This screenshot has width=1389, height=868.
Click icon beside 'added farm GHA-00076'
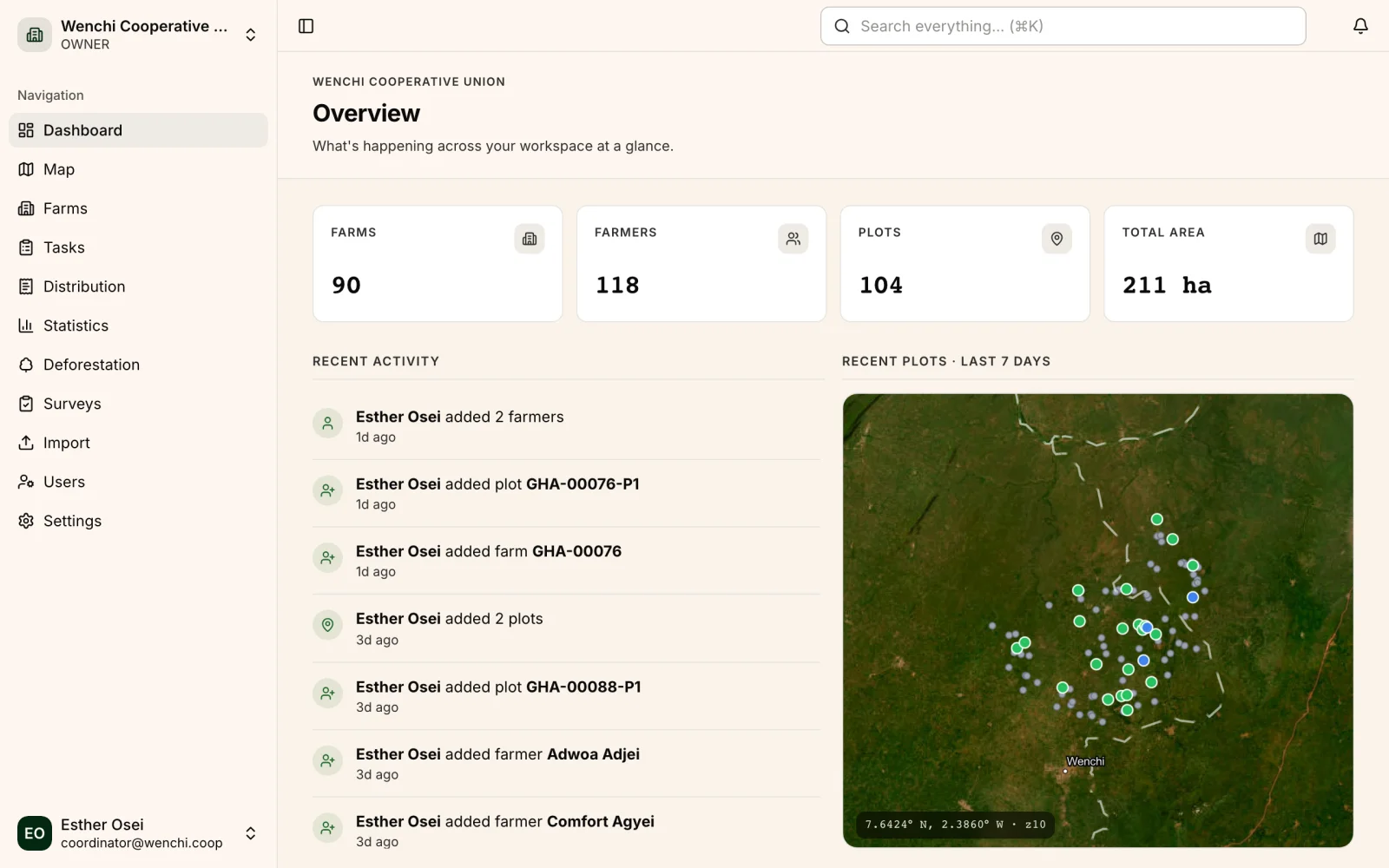327,557
